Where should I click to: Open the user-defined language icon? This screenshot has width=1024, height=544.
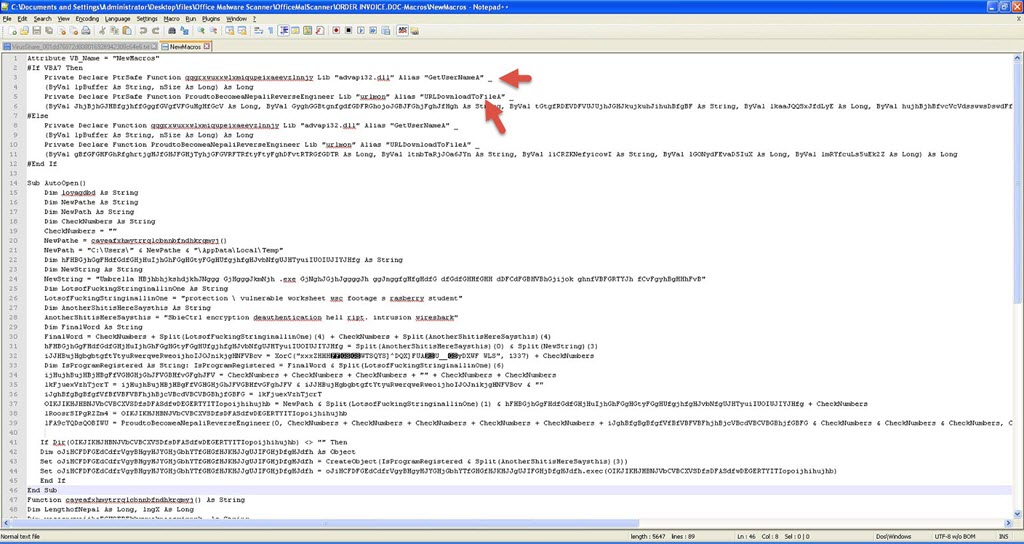295,31
